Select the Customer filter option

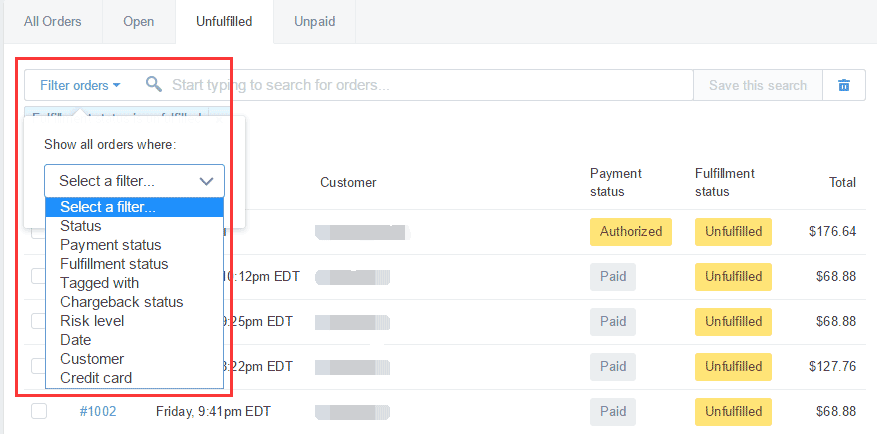click(92, 359)
